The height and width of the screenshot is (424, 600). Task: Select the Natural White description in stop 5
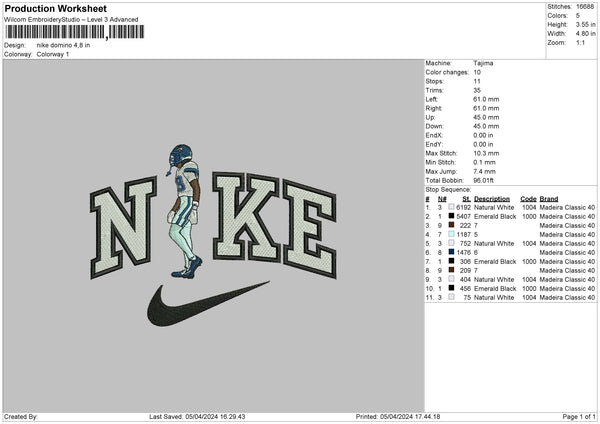coord(494,243)
